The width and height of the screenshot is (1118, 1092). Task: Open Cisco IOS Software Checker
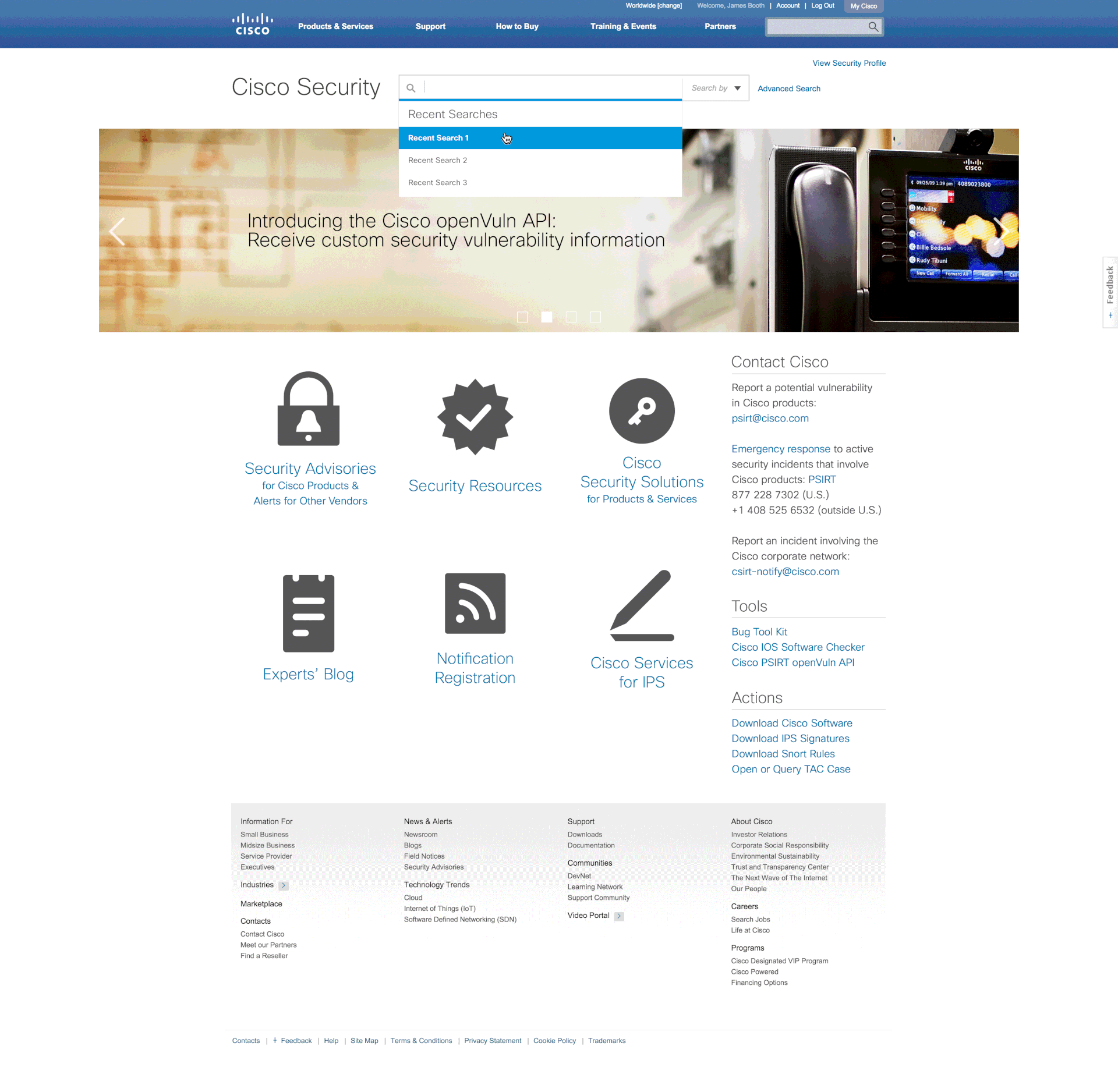pyautogui.click(x=798, y=647)
